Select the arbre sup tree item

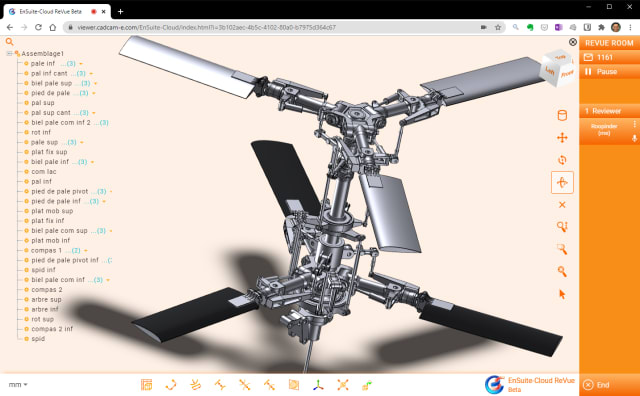click(47, 299)
